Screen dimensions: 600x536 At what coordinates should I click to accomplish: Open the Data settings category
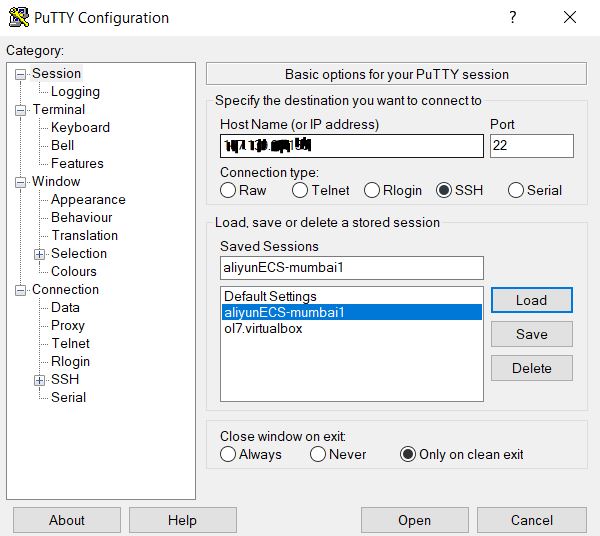point(65,307)
